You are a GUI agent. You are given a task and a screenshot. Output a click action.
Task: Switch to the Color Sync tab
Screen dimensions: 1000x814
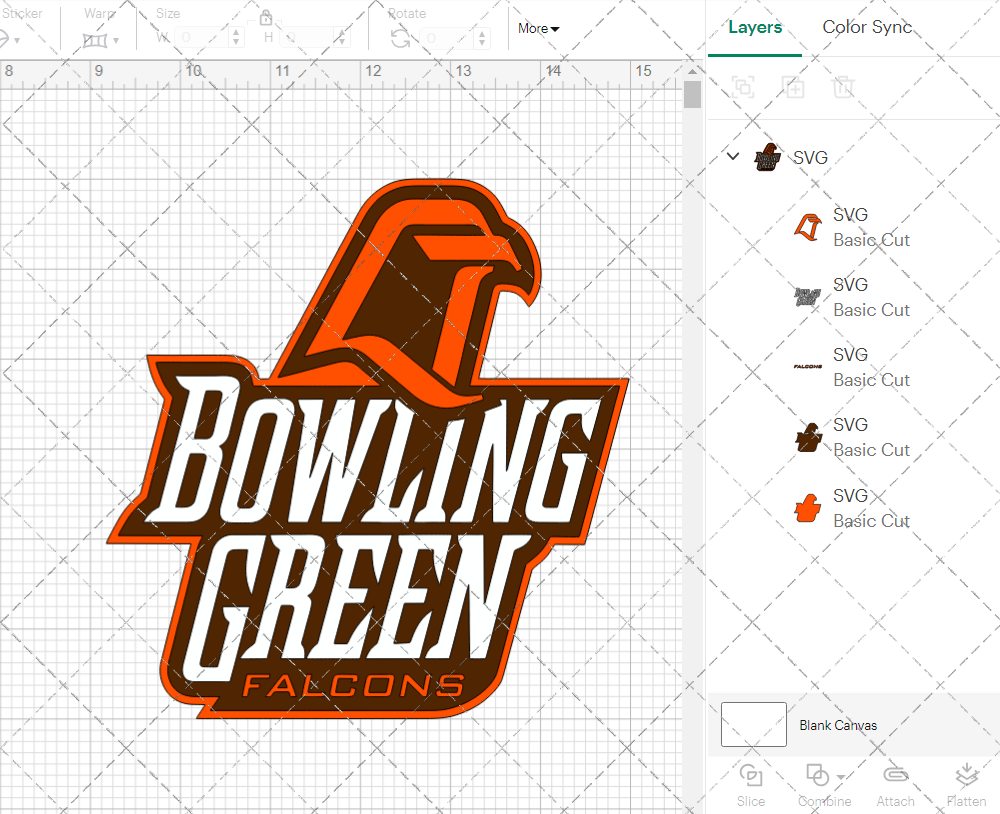coord(867,27)
